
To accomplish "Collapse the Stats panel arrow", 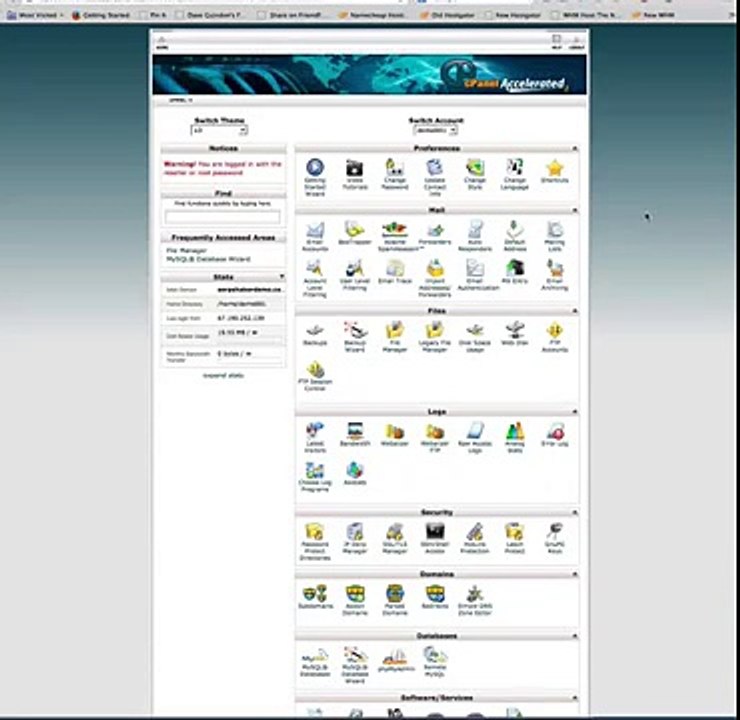I will point(282,276).
